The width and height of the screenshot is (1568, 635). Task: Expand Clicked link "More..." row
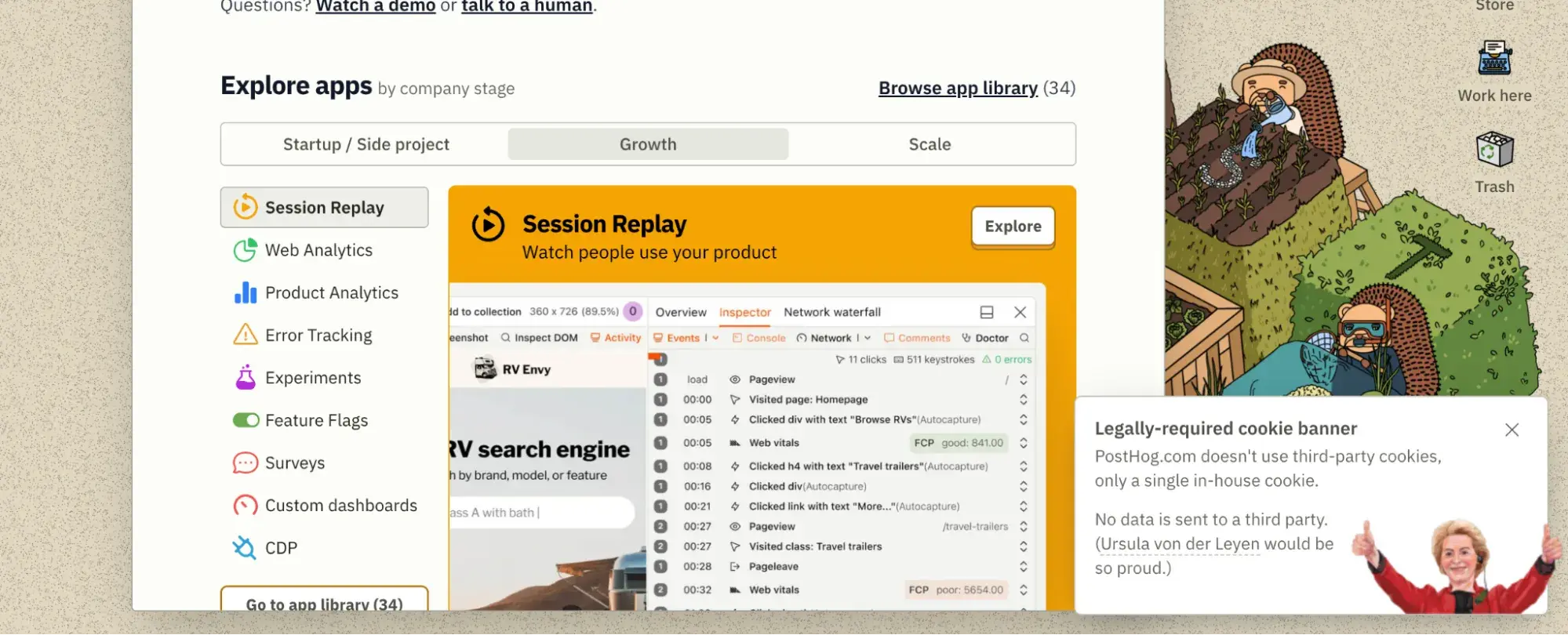pos(1024,506)
